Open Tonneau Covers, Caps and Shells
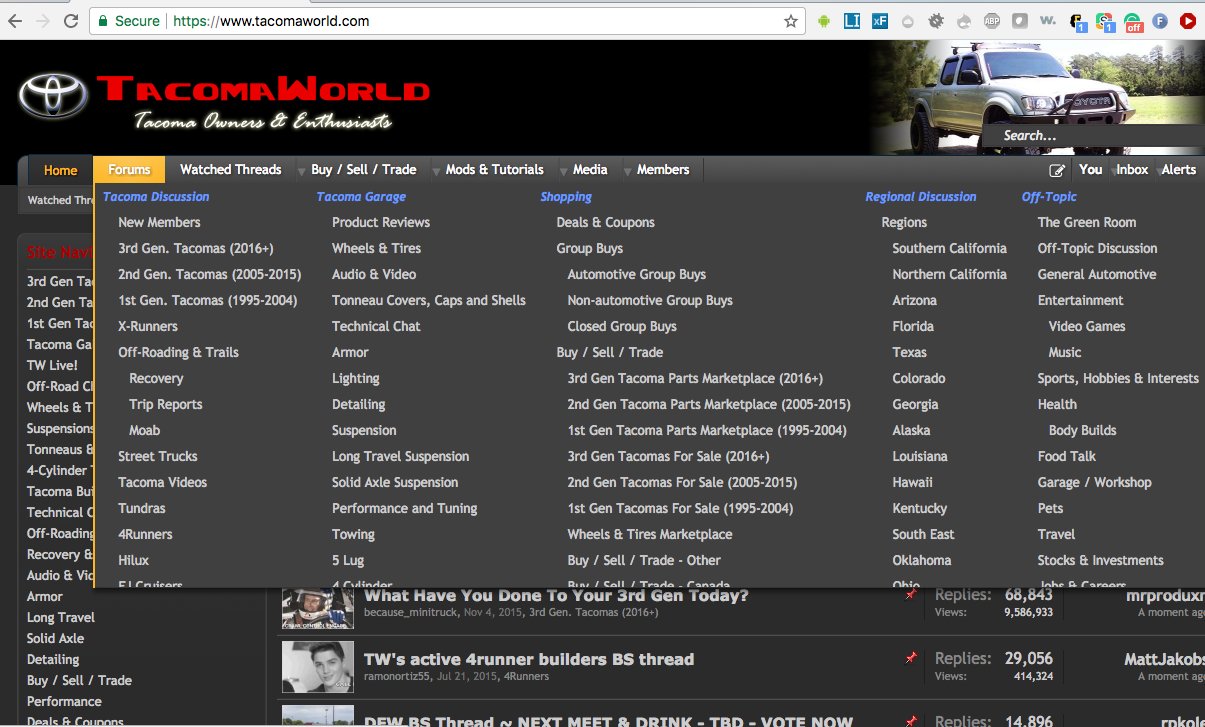Image resolution: width=1205 pixels, height=727 pixels. (429, 300)
